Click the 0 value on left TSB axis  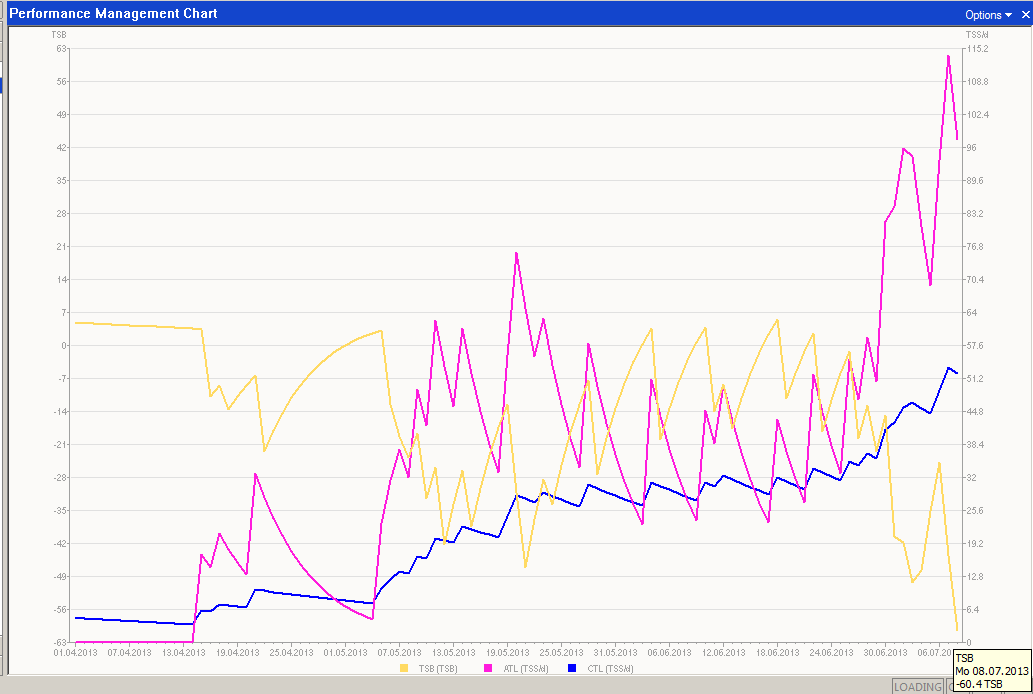[64, 345]
